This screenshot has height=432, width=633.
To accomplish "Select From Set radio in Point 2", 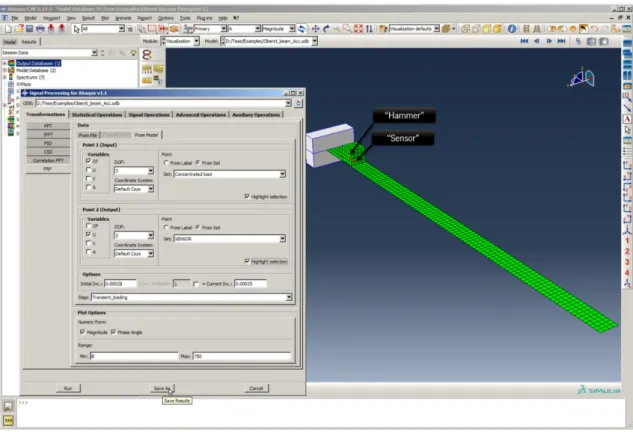I will 197,227.
